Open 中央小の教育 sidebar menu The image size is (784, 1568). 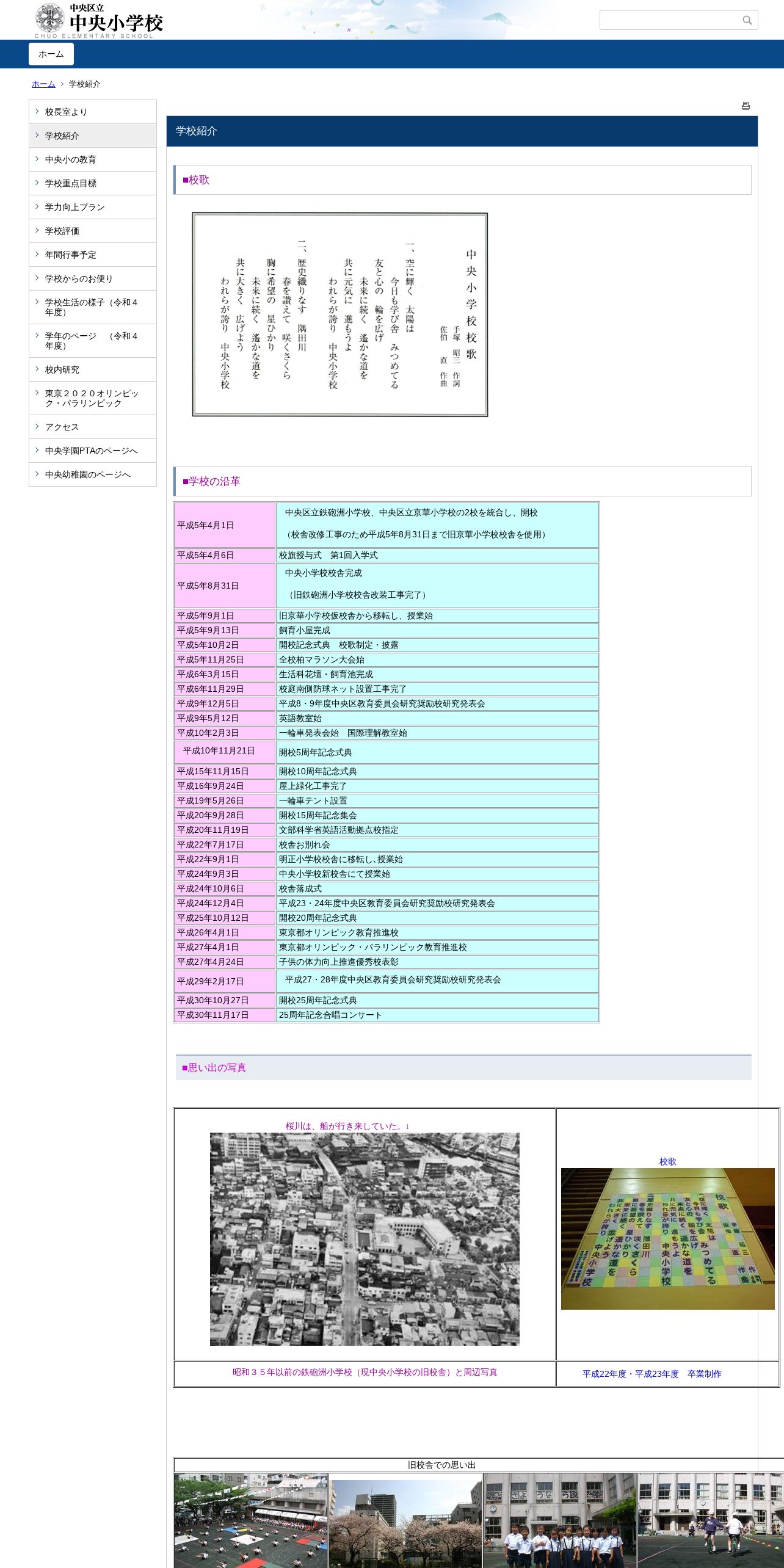pyautogui.click(x=93, y=159)
